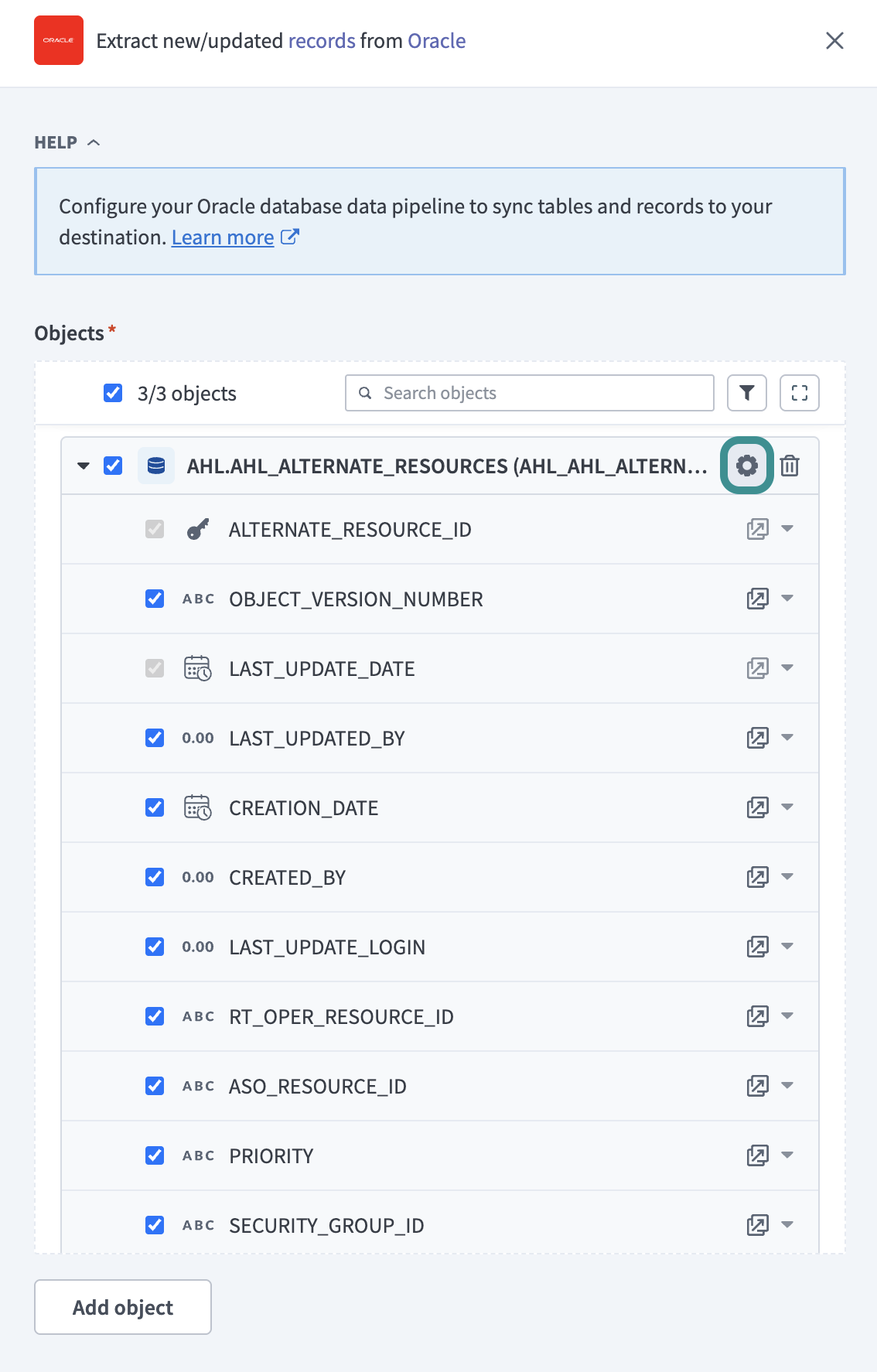Click mapping icon in LAST_UPDATE_LOGIN row
The width and height of the screenshot is (877, 1372).
pyautogui.click(x=757, y=947)
